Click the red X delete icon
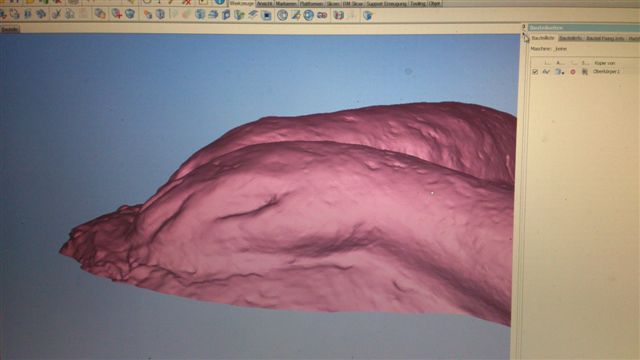This screenshot has height=360, width=640. pyautogui.click(x=187, y=2)
